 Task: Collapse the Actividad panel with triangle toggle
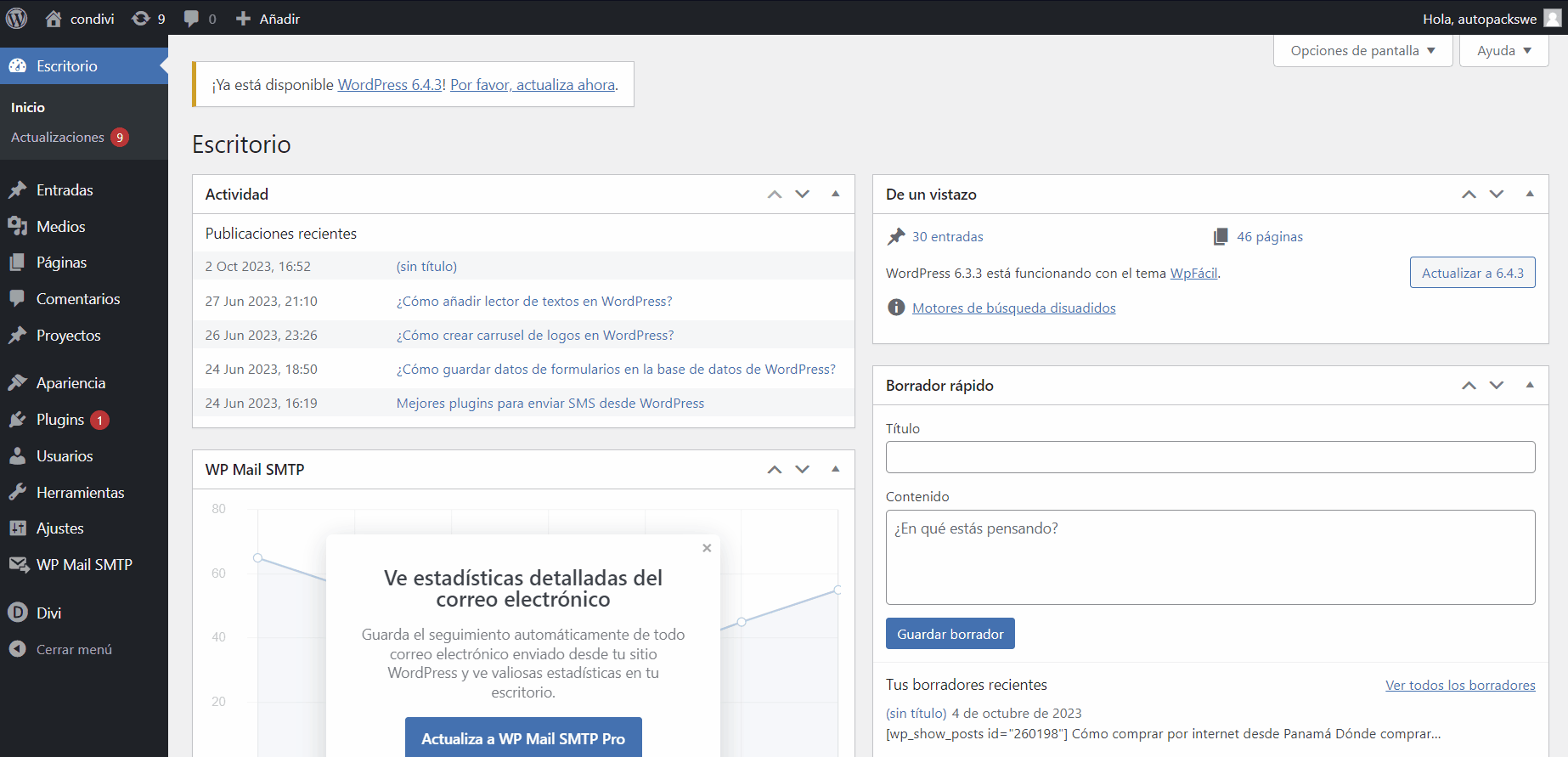pos(836,194)
